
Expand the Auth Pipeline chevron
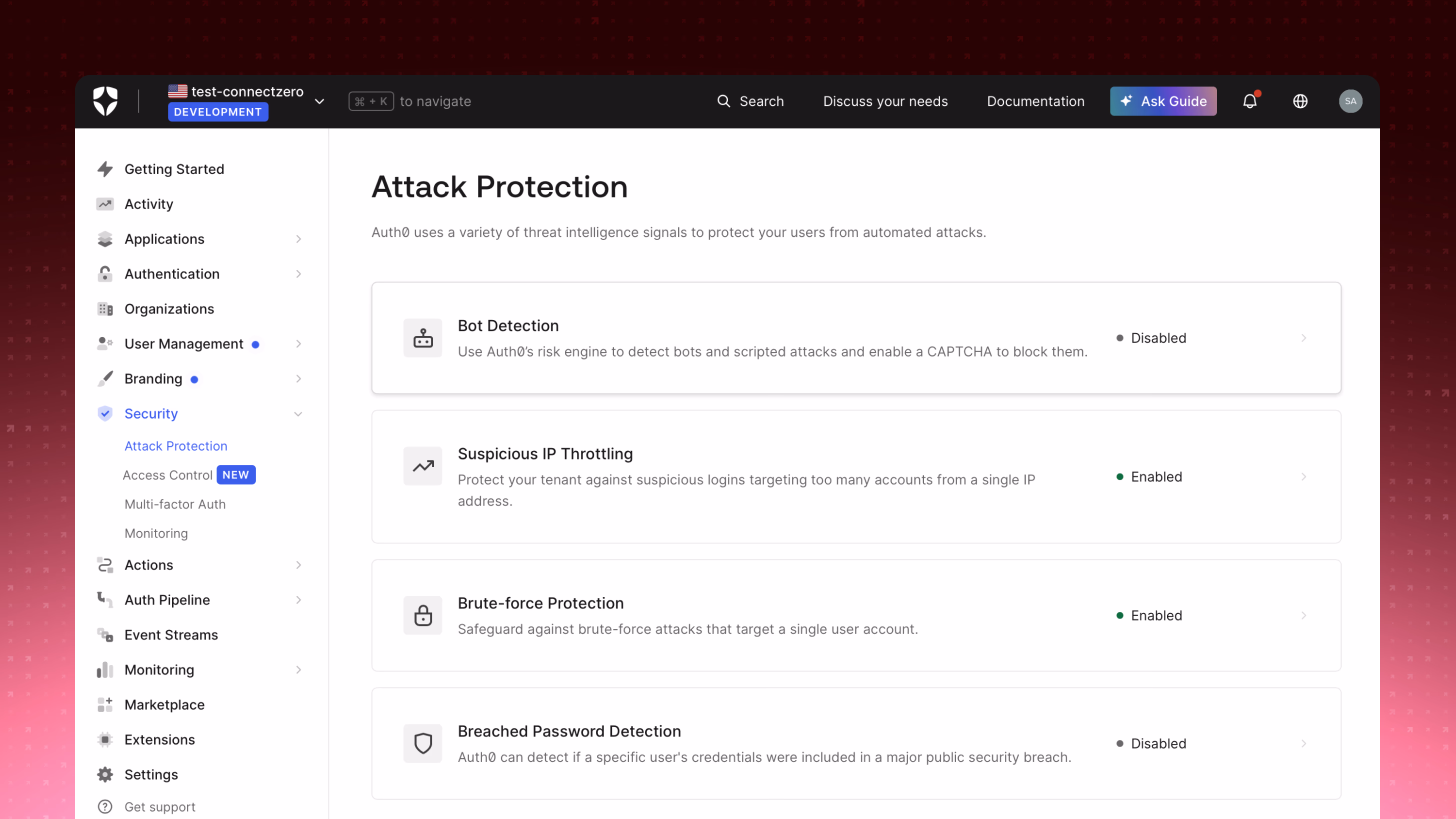coord(298,600)
